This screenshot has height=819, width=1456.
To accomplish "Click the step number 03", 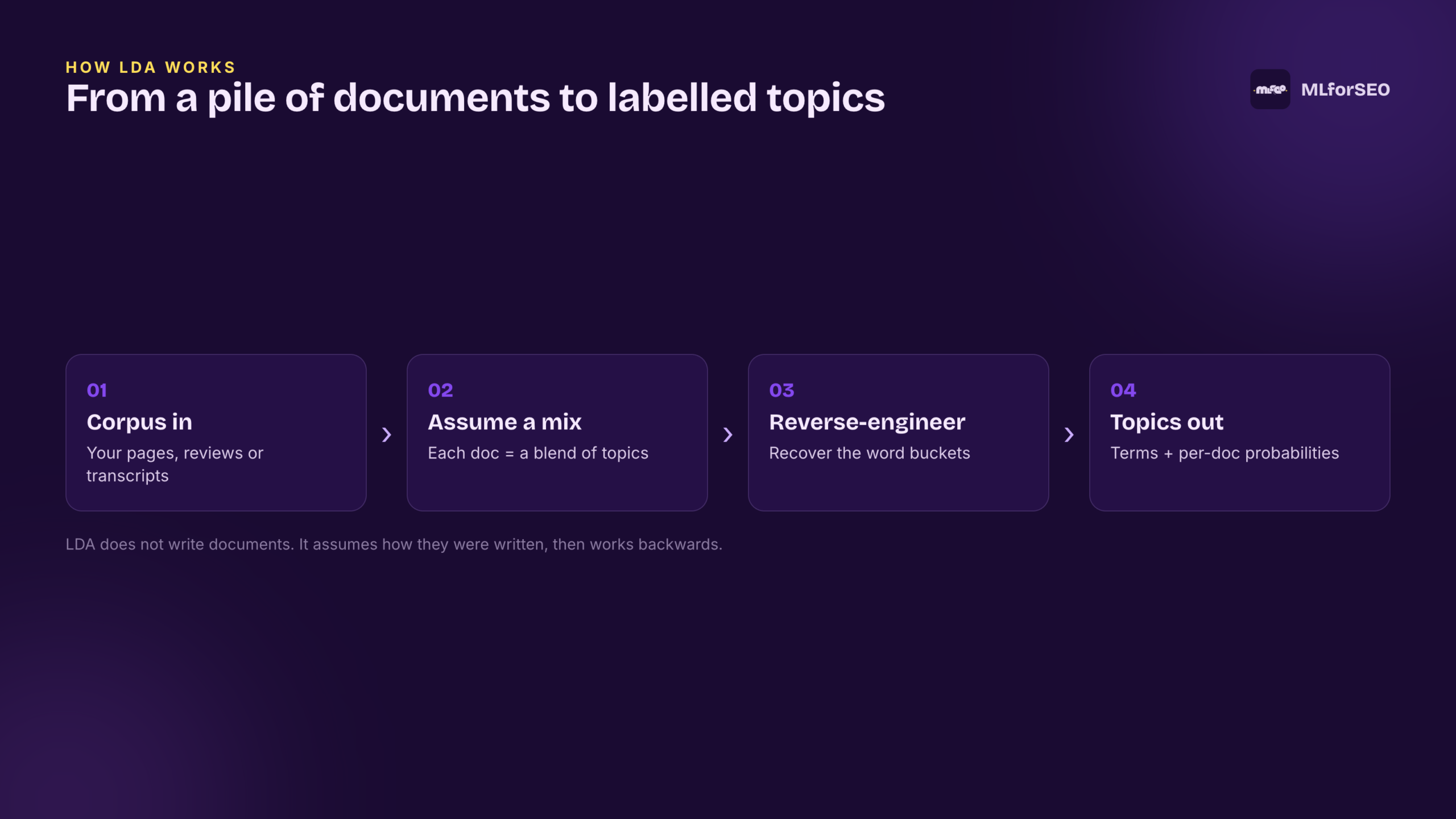I will pos(781,390).
